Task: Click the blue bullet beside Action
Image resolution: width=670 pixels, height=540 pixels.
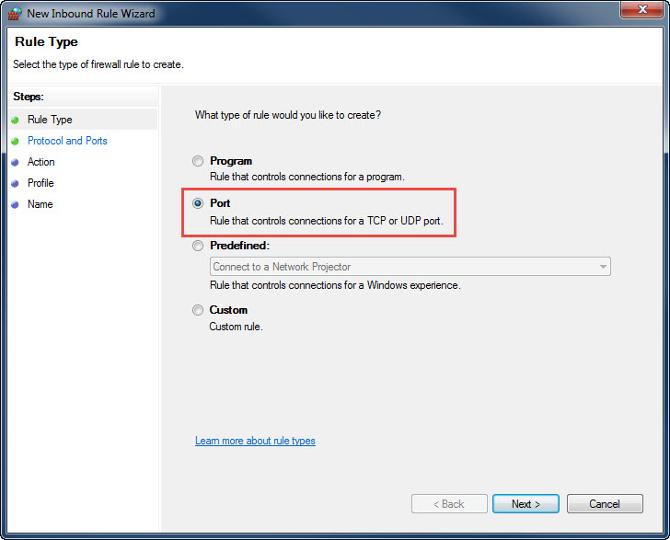Action: (x=15, y=162)
